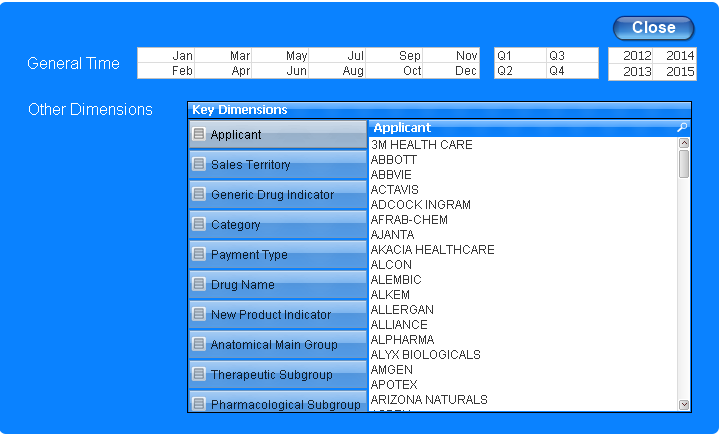Select the Payment Type dimension

(278, 254)
